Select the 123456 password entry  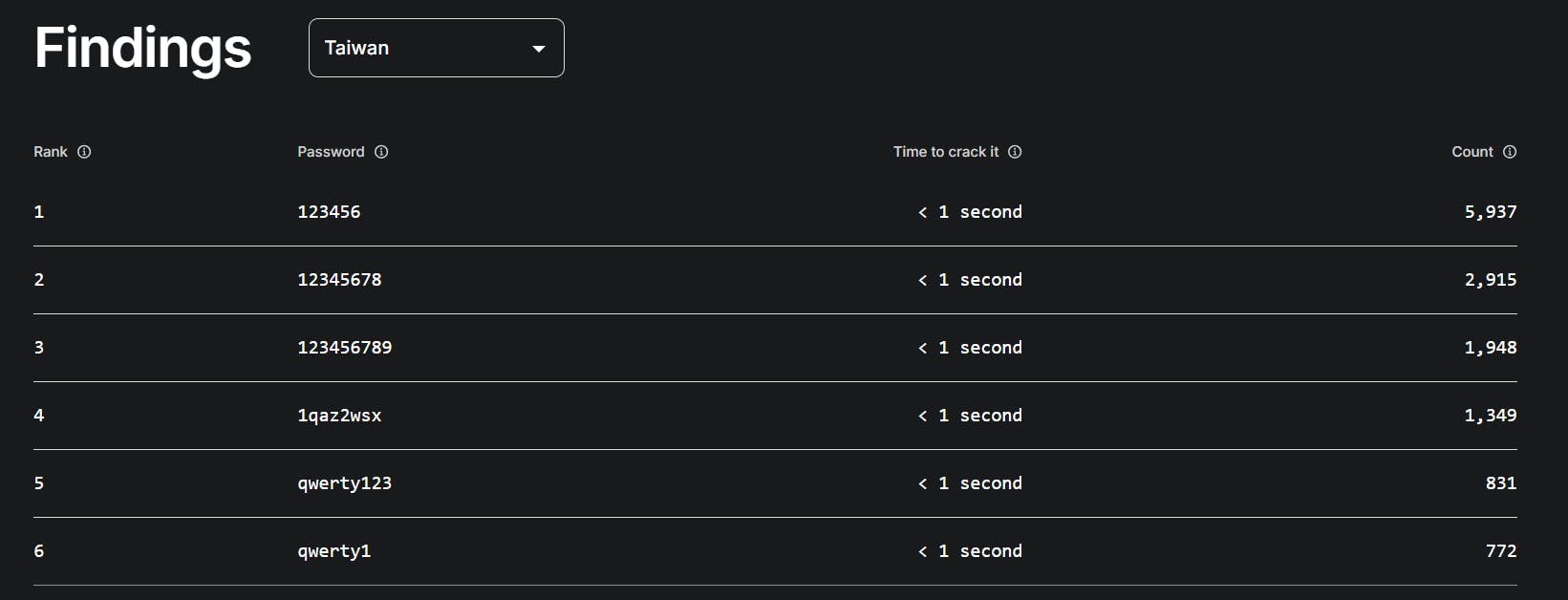click(x=329, y=212)
